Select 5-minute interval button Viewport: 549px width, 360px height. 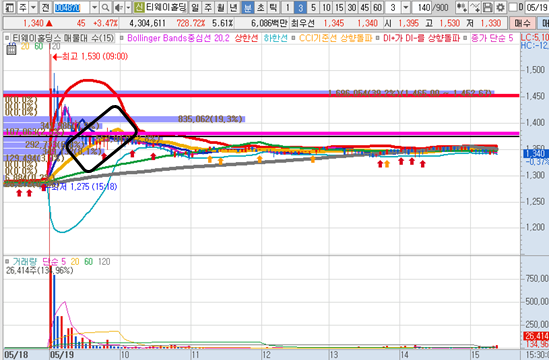313,7
